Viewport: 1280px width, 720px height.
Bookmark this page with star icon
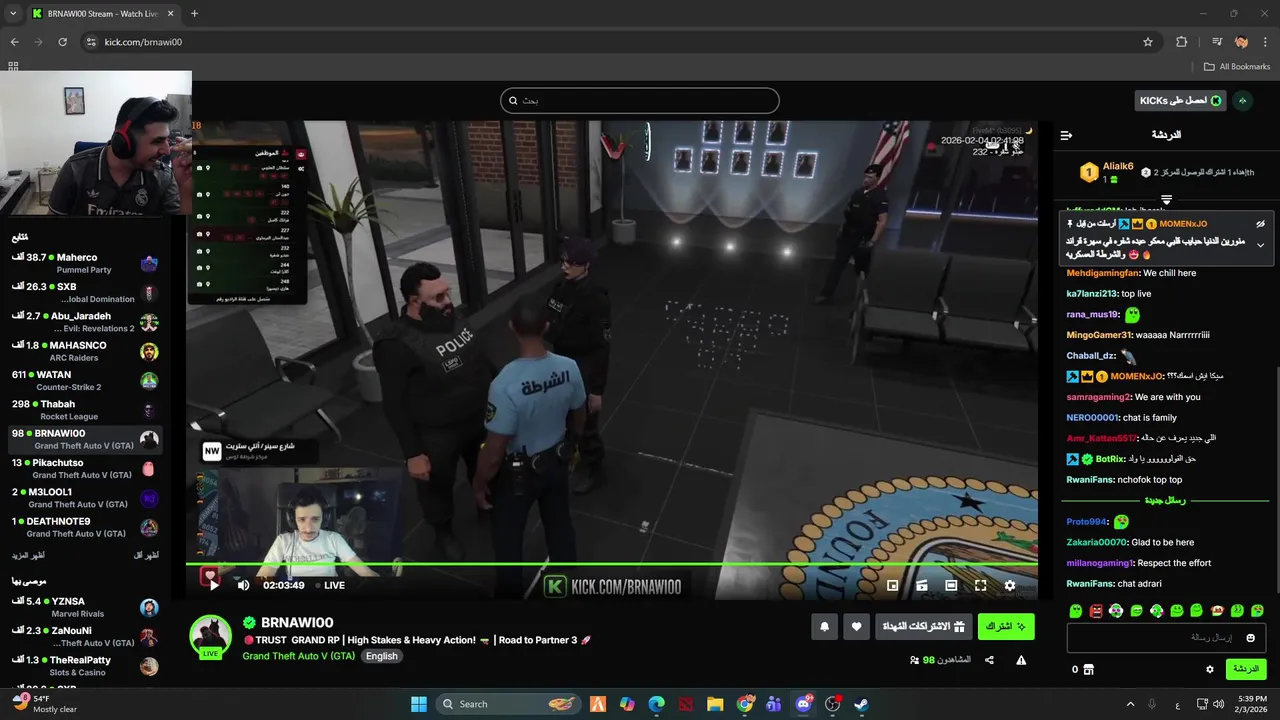1148,42
